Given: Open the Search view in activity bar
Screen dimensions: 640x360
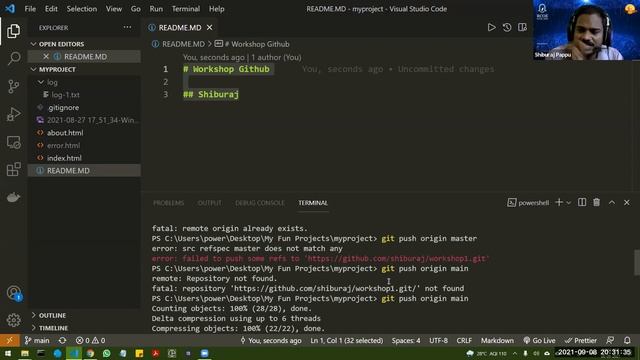Looking at the screenshot, I should point(14,58).
